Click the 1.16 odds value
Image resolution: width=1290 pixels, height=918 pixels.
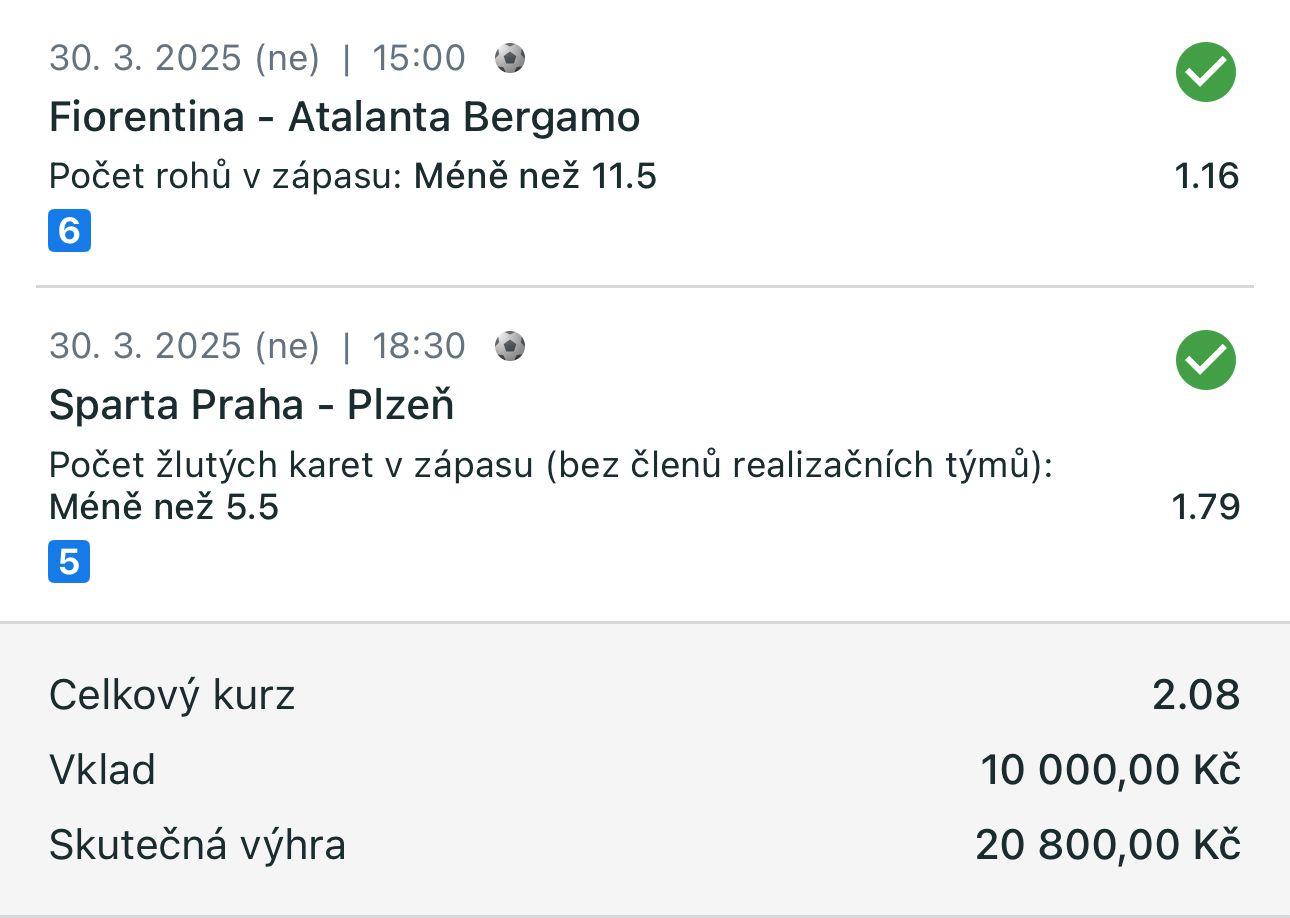[1206, 177]
